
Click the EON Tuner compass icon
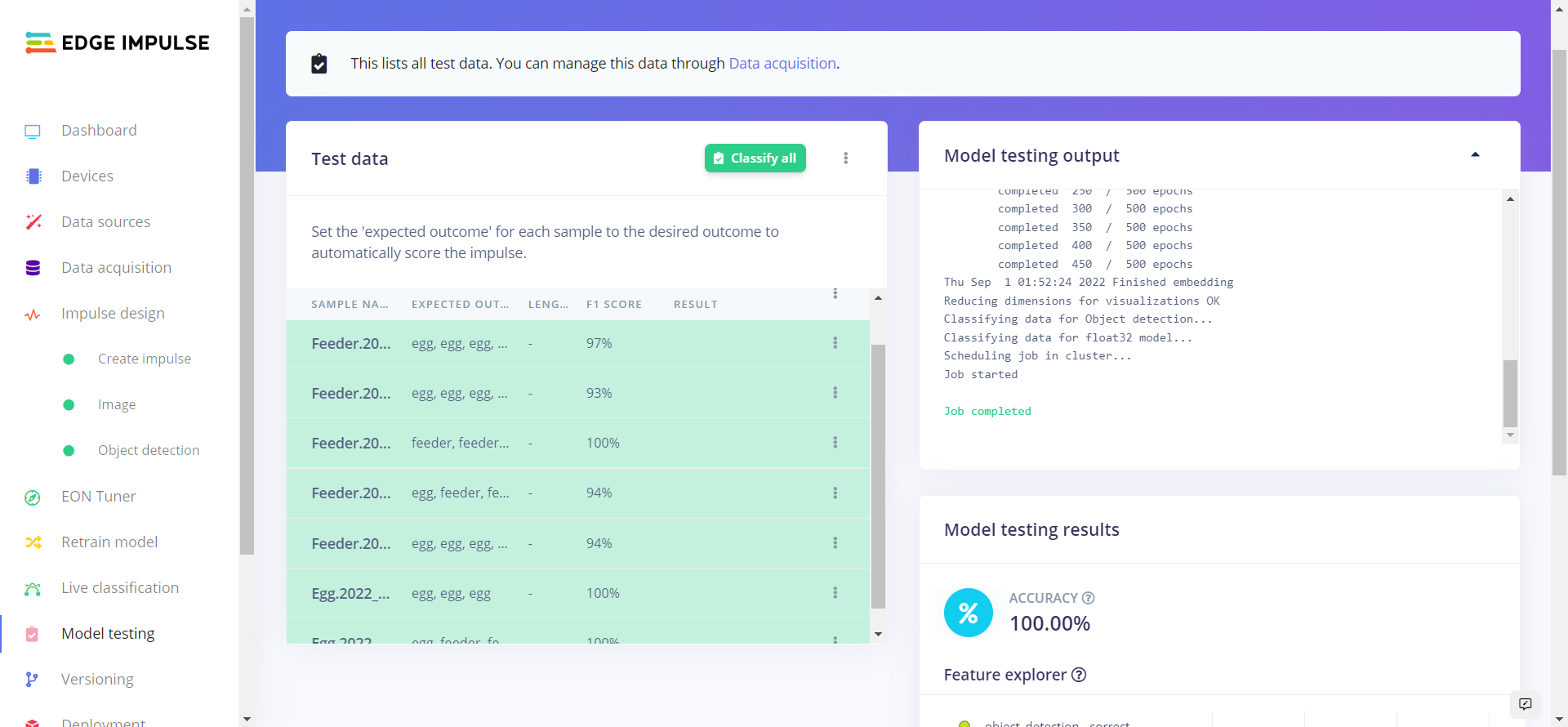point(33,497)
